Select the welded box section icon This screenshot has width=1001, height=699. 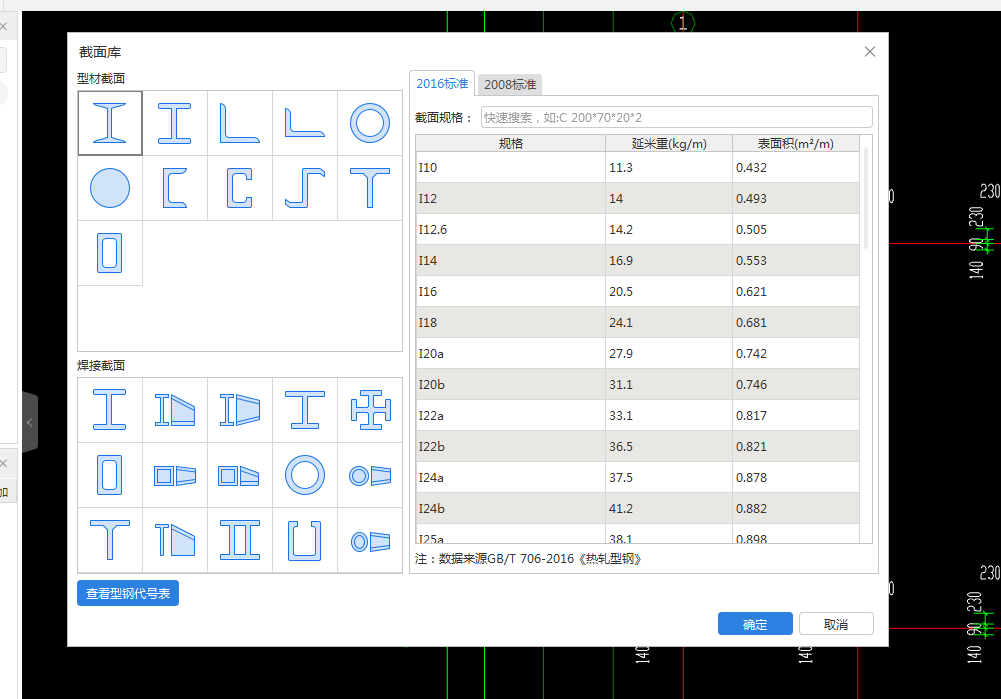pyautogui.click(x=110, y=475)
